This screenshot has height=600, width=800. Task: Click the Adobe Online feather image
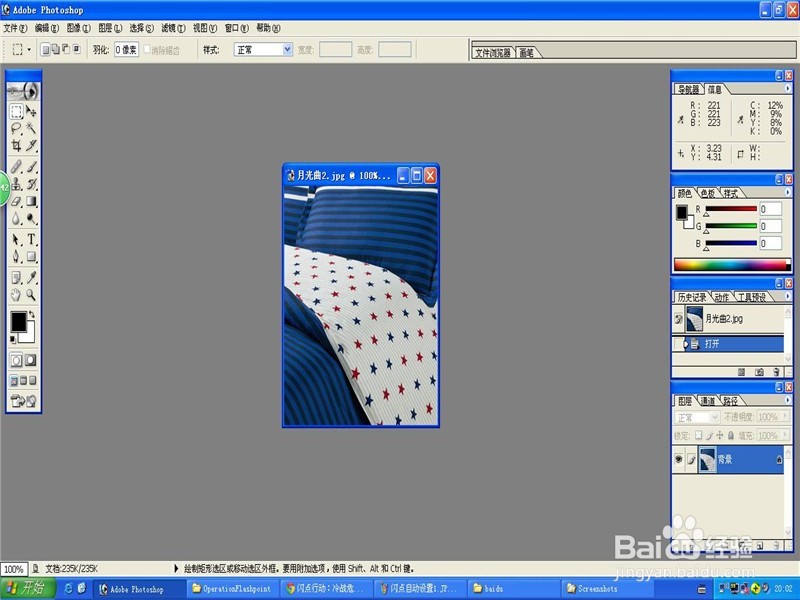coord(23,91)
